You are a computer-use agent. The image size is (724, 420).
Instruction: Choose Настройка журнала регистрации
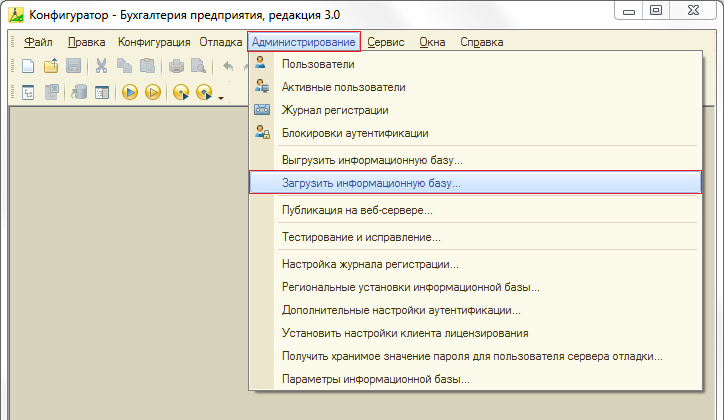point(476,264)
